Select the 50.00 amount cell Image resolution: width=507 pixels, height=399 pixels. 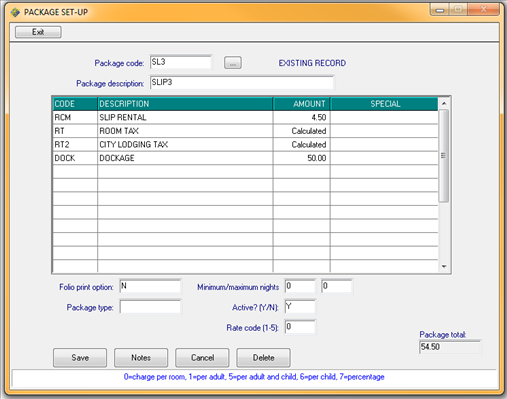302,158
